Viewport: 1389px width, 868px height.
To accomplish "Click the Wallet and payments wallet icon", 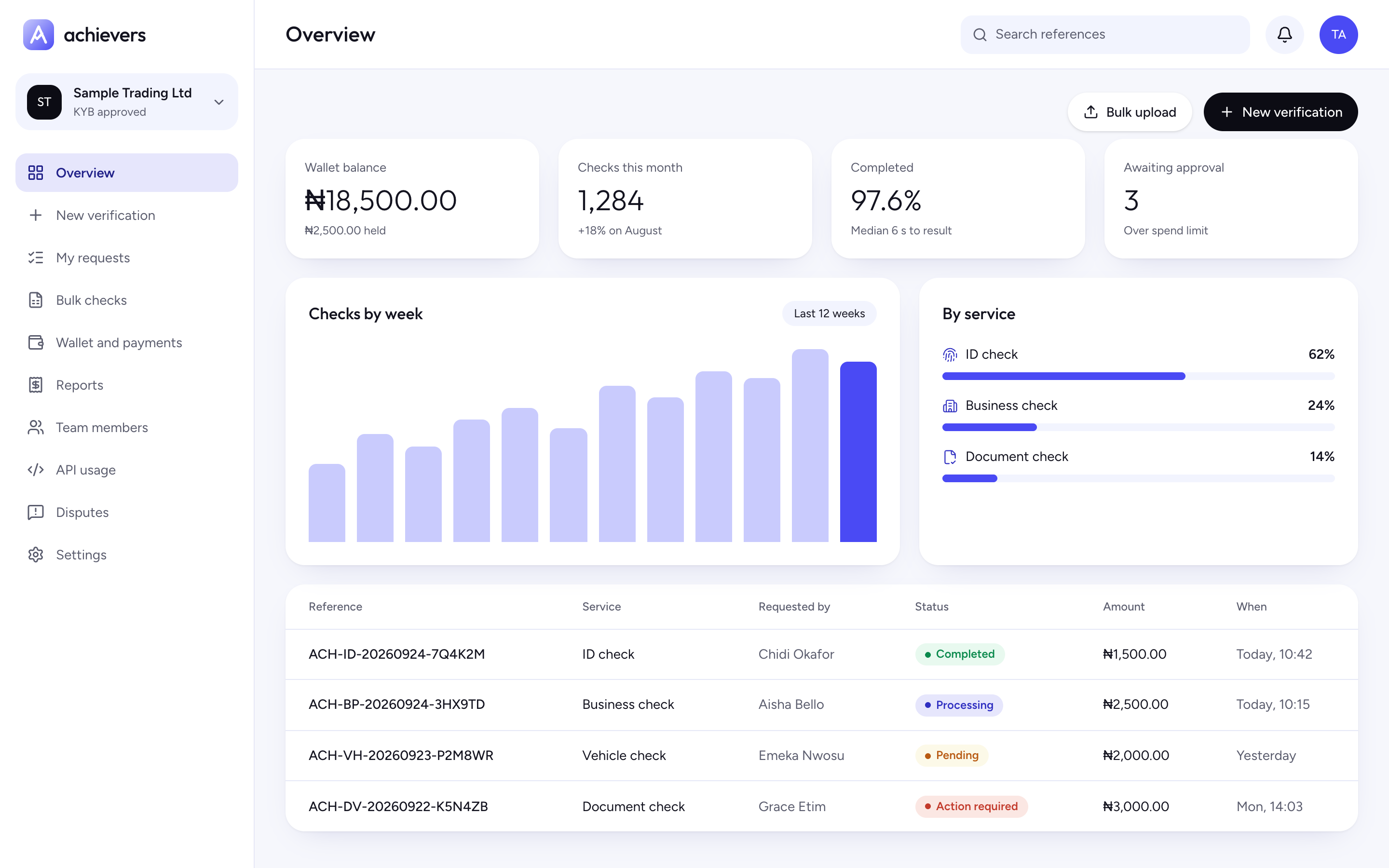I will tap(36, 343).
